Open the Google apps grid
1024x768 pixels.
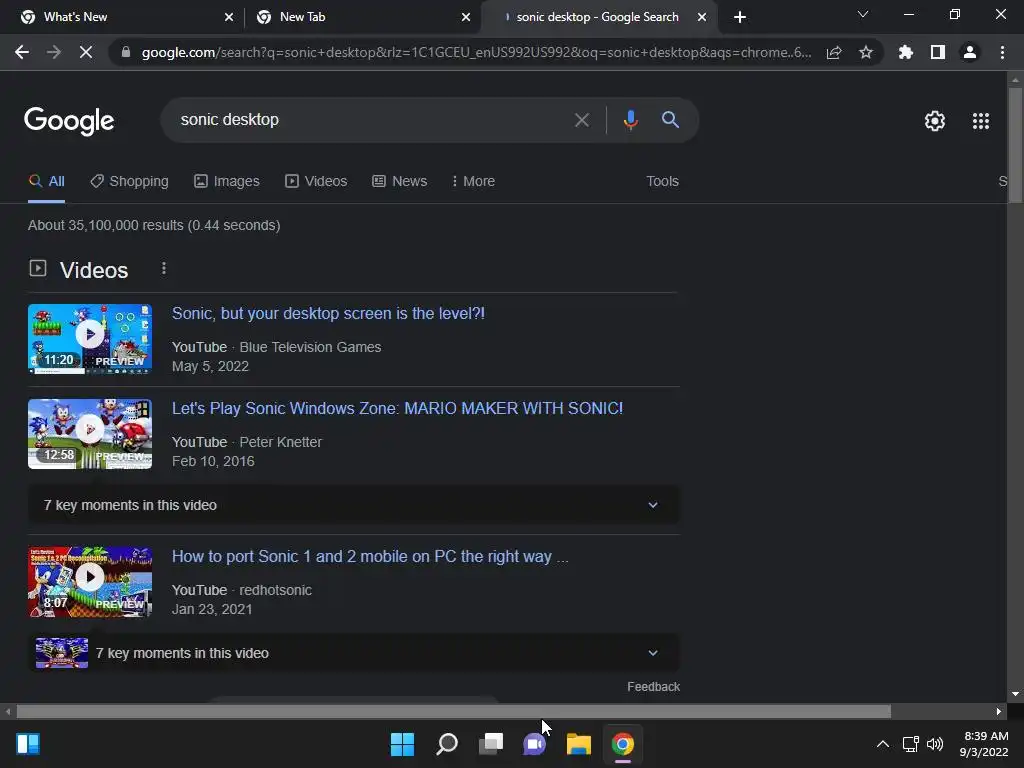(981, 121)
